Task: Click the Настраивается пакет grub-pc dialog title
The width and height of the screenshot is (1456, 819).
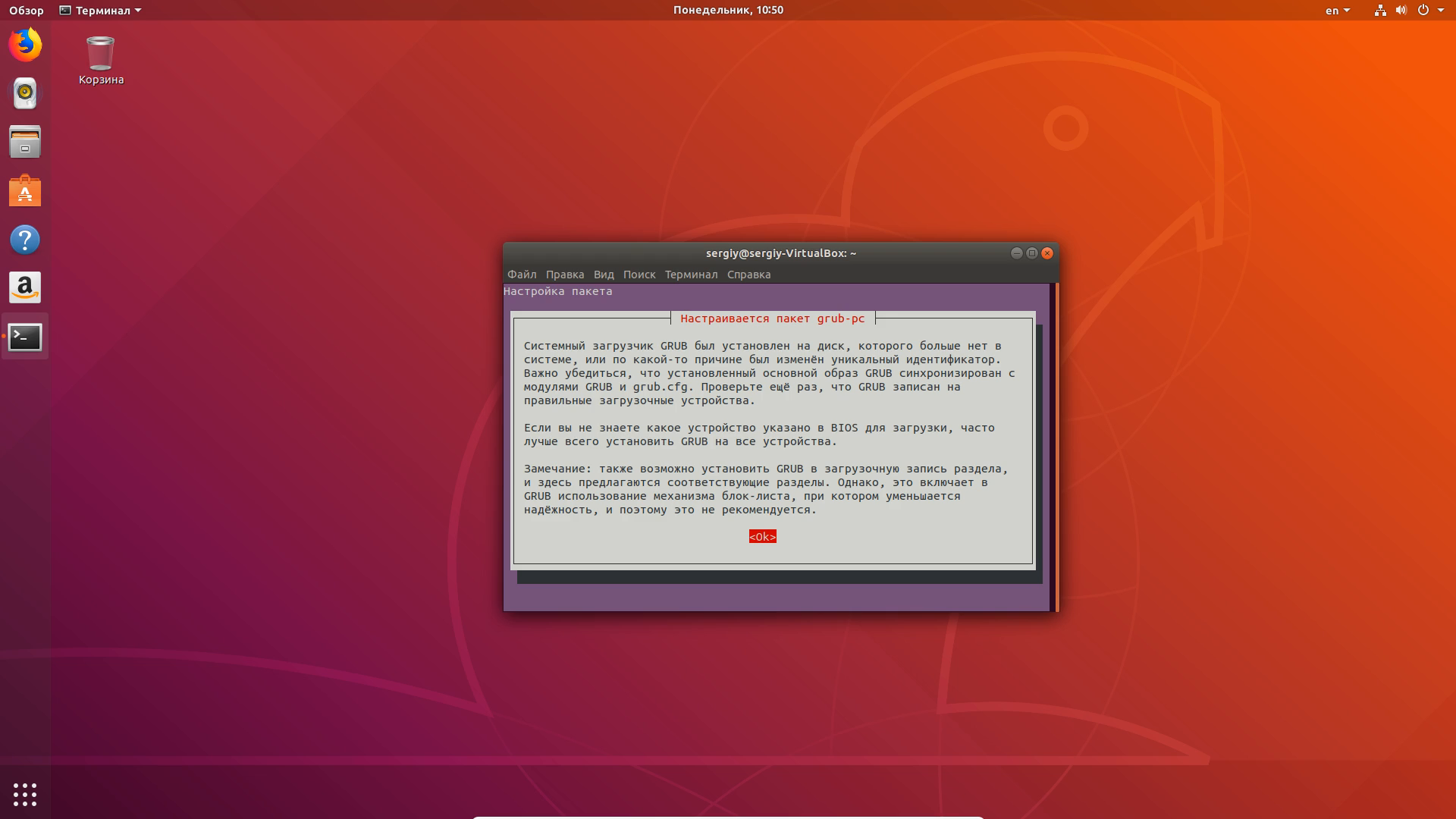Action: 773,318
